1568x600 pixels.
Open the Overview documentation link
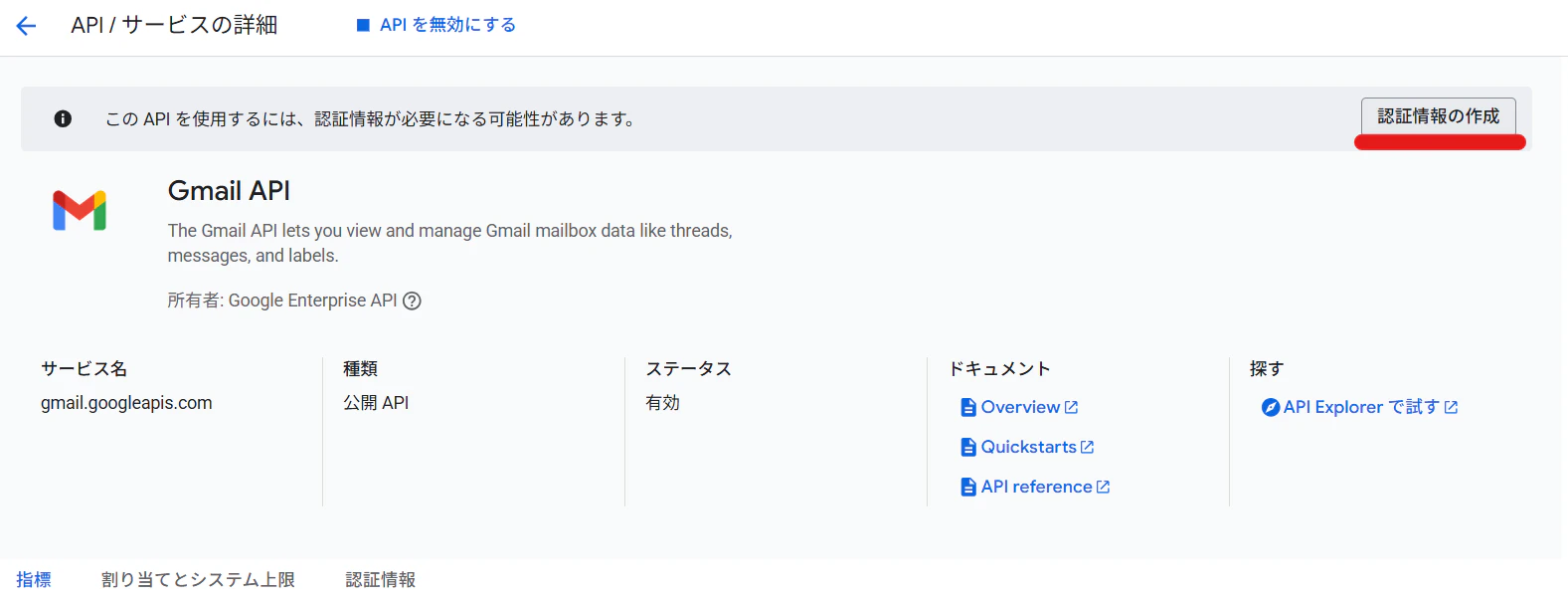1020,407
